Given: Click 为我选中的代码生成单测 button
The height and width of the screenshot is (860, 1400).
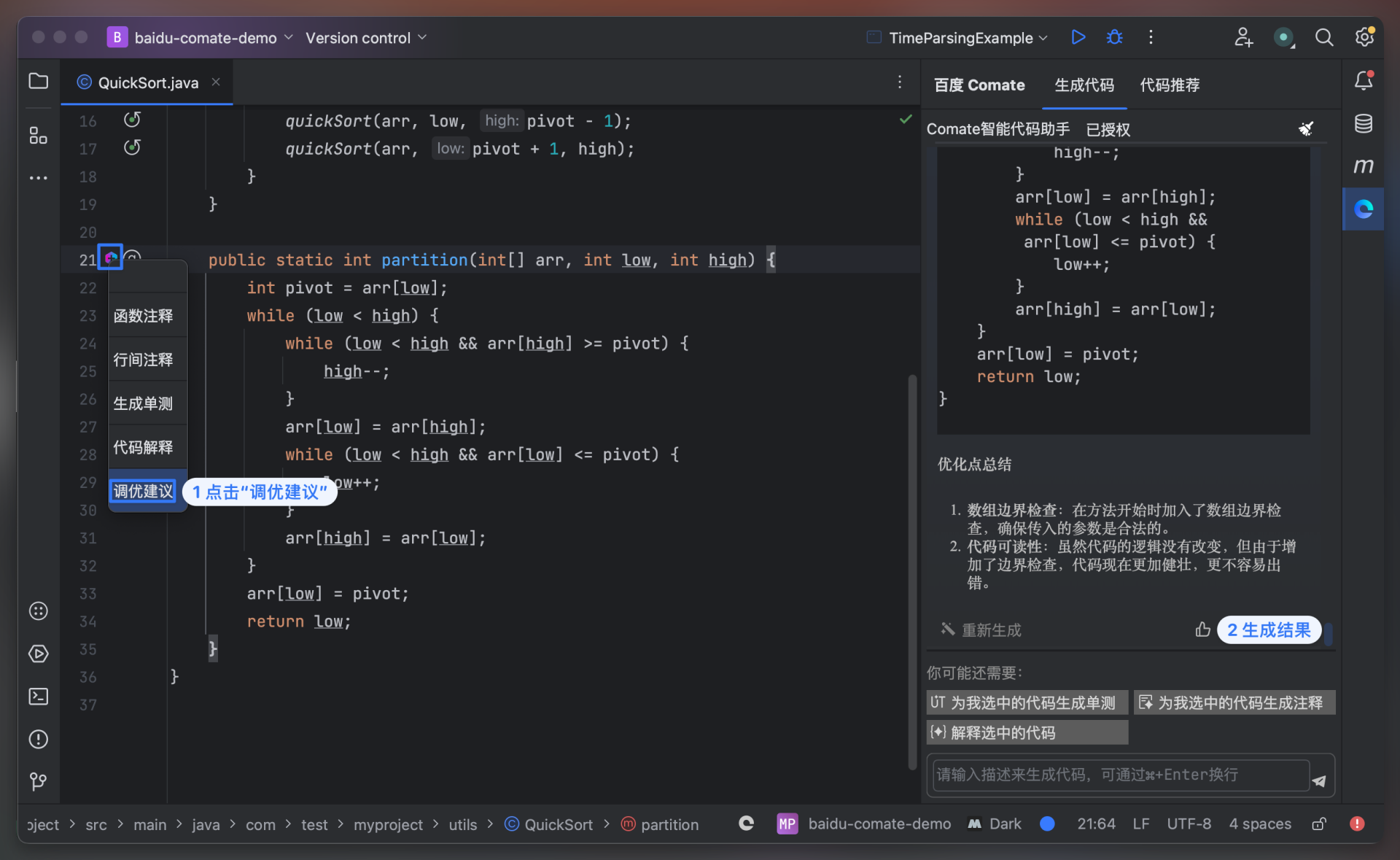Looking at the screenshot, I should [1026, 702].
